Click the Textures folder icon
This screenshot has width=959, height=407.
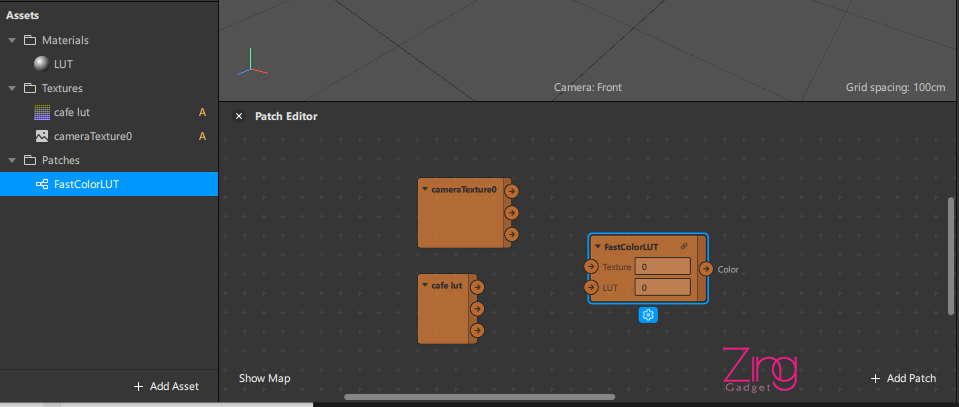pos(29,88)
